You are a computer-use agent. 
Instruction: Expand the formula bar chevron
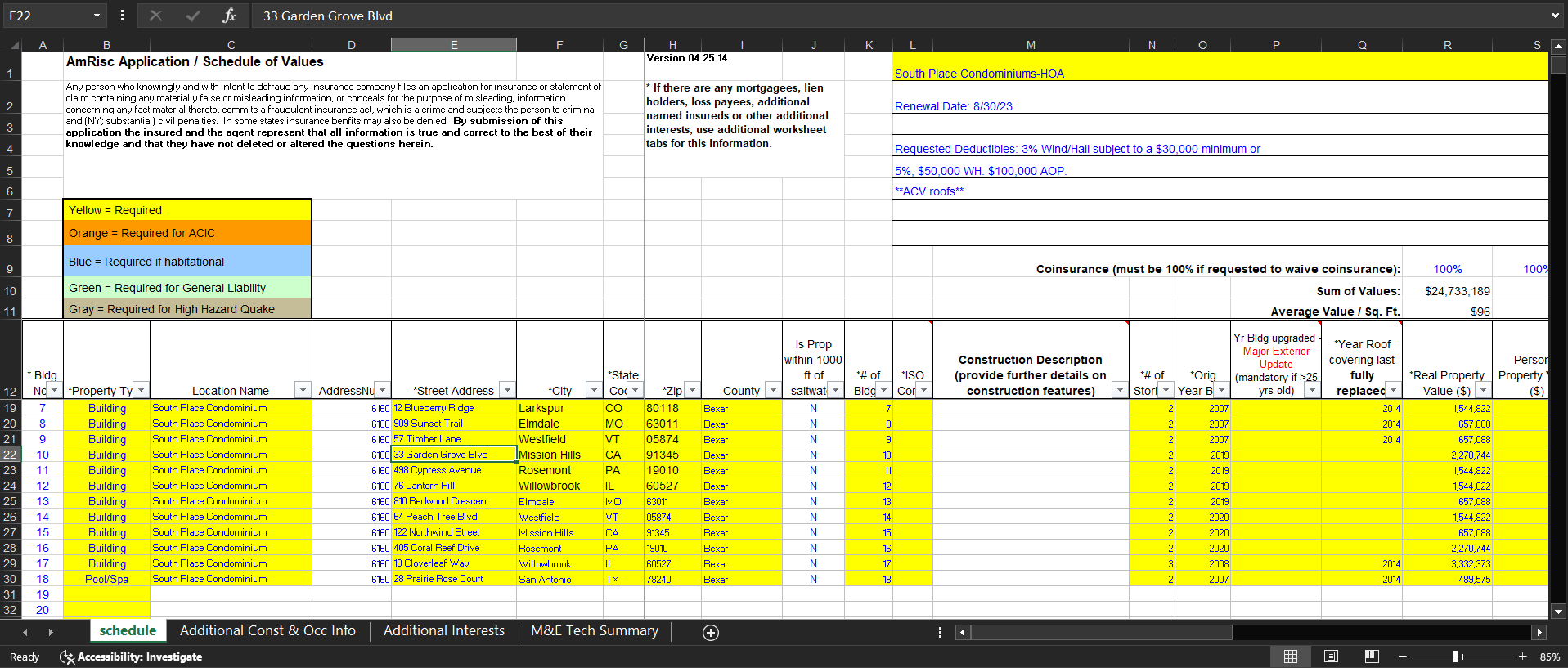point(1555,16)
